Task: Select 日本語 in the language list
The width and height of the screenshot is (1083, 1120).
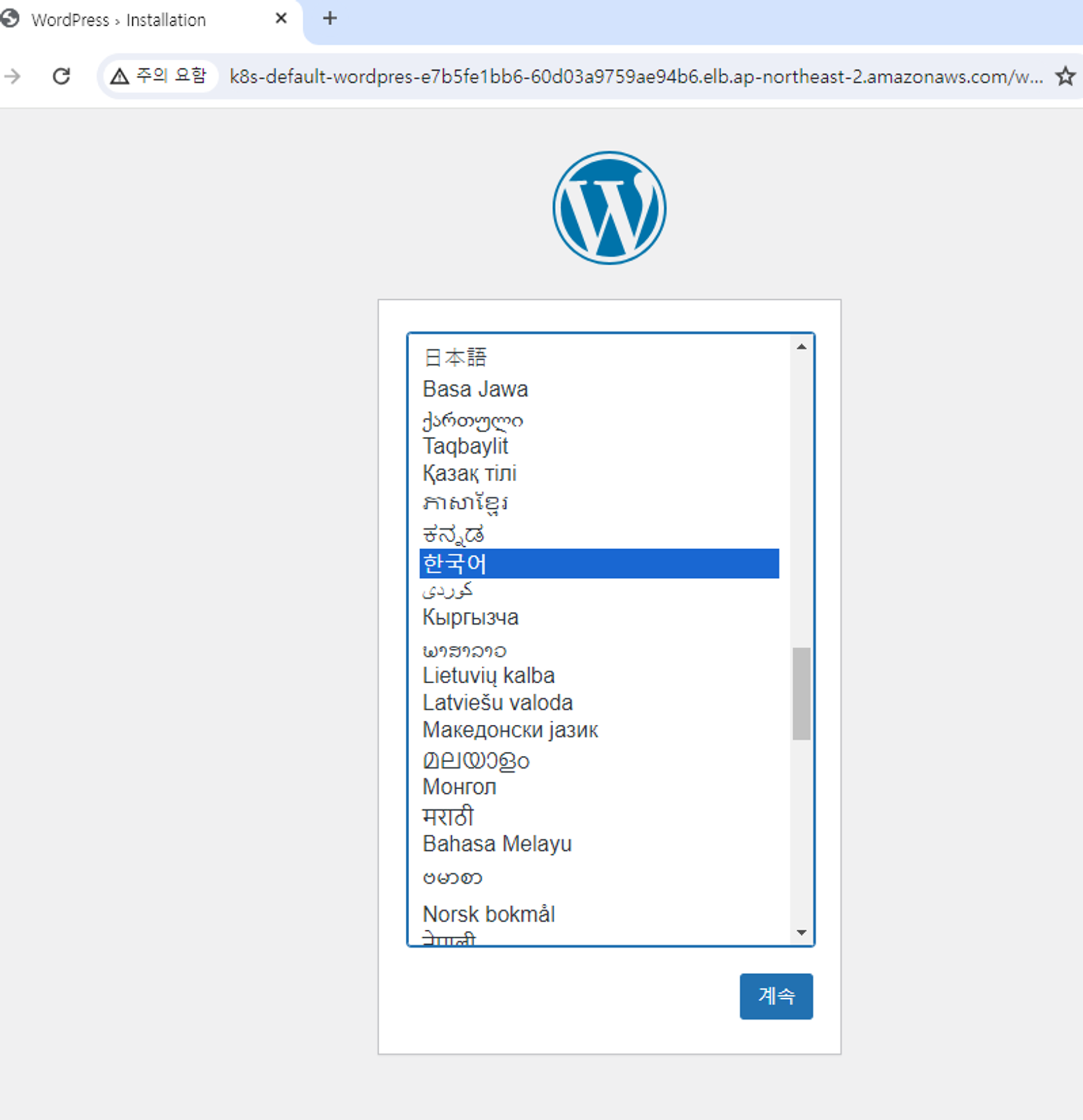Action: [x=599, y=357]
